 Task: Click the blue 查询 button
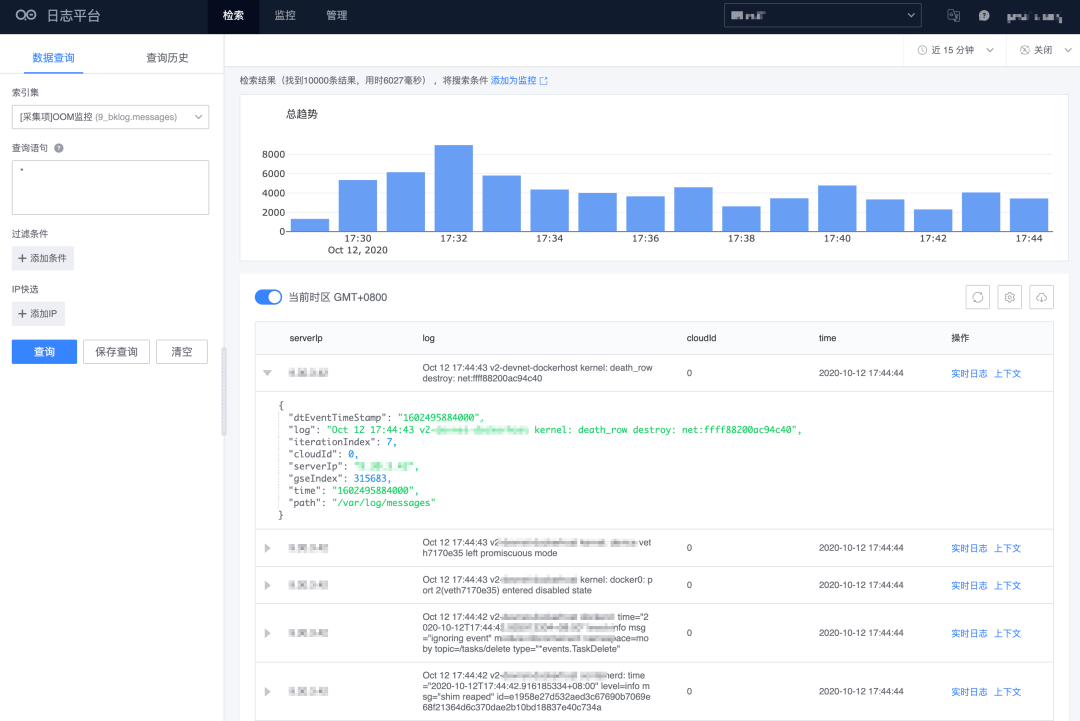[44, 352]
